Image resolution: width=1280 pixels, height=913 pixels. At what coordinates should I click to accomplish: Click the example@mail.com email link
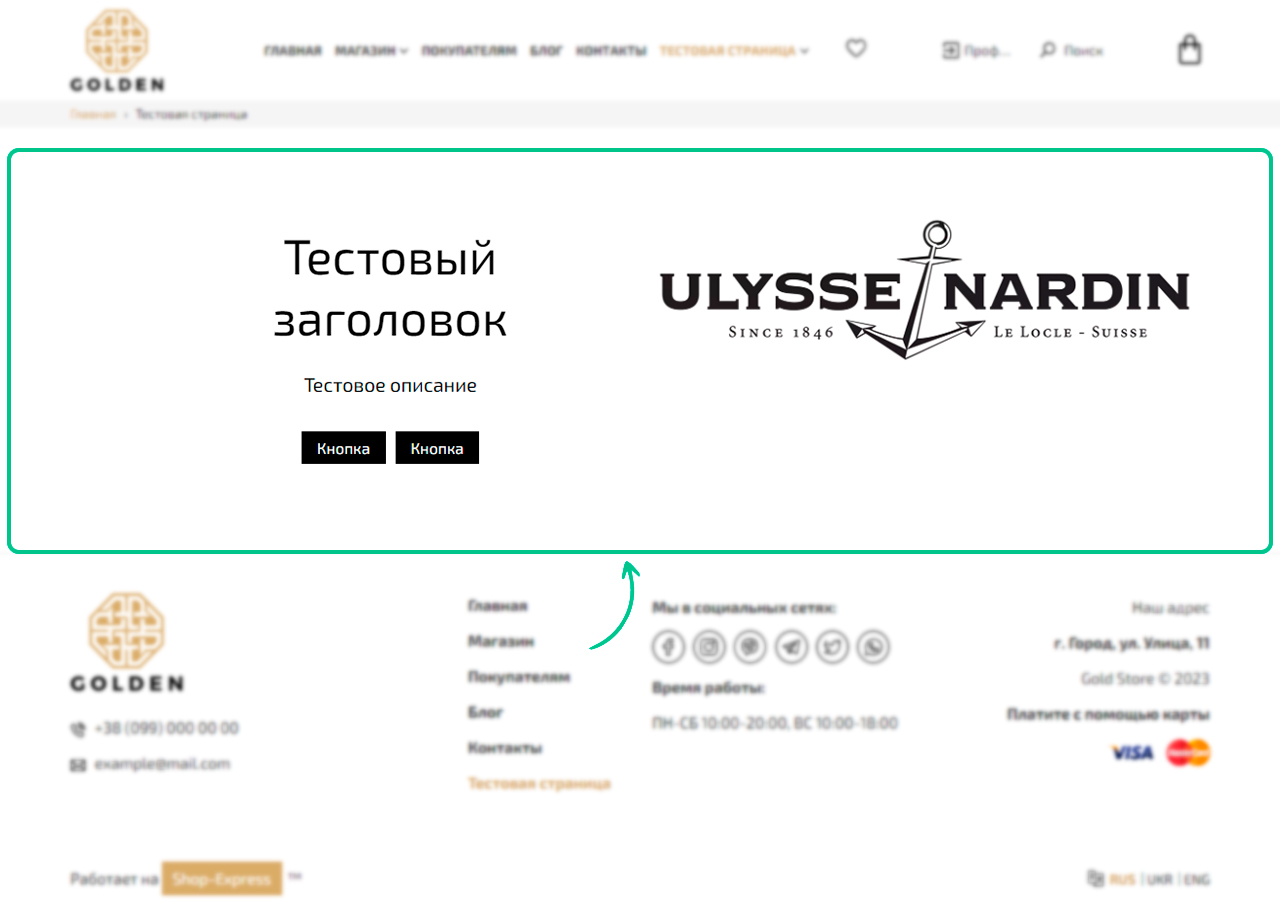pos(162,765)
